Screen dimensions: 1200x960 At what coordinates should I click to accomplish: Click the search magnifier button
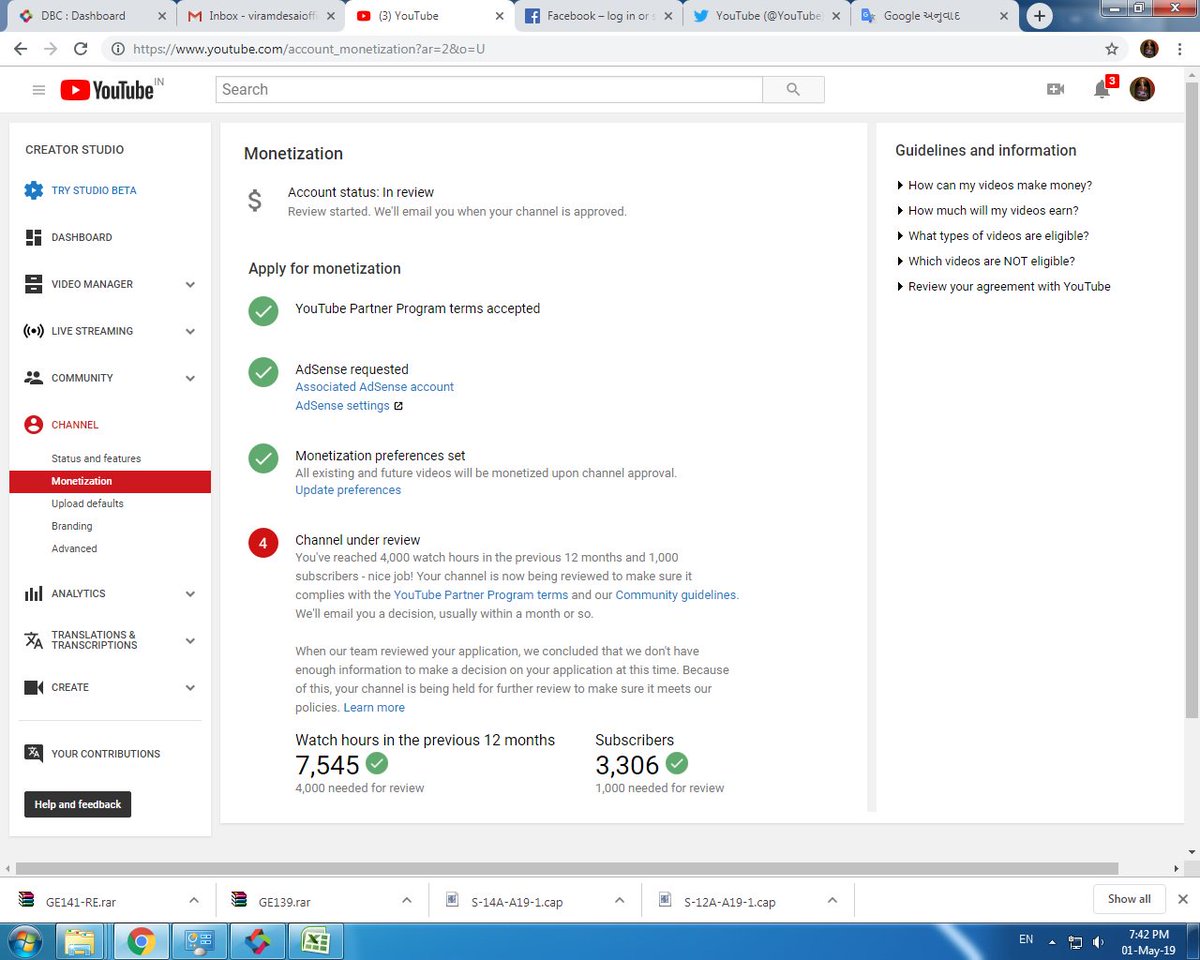[793, 90]
